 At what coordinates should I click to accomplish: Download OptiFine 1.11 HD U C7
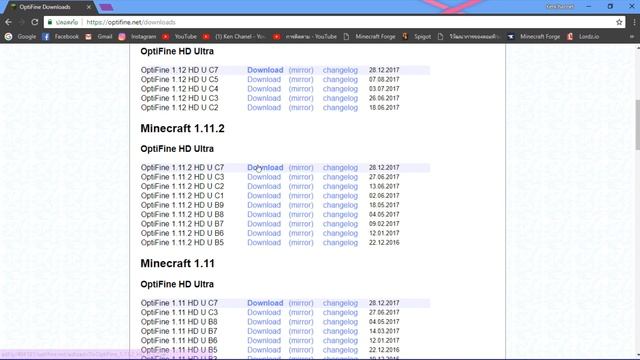click(265, 303)
